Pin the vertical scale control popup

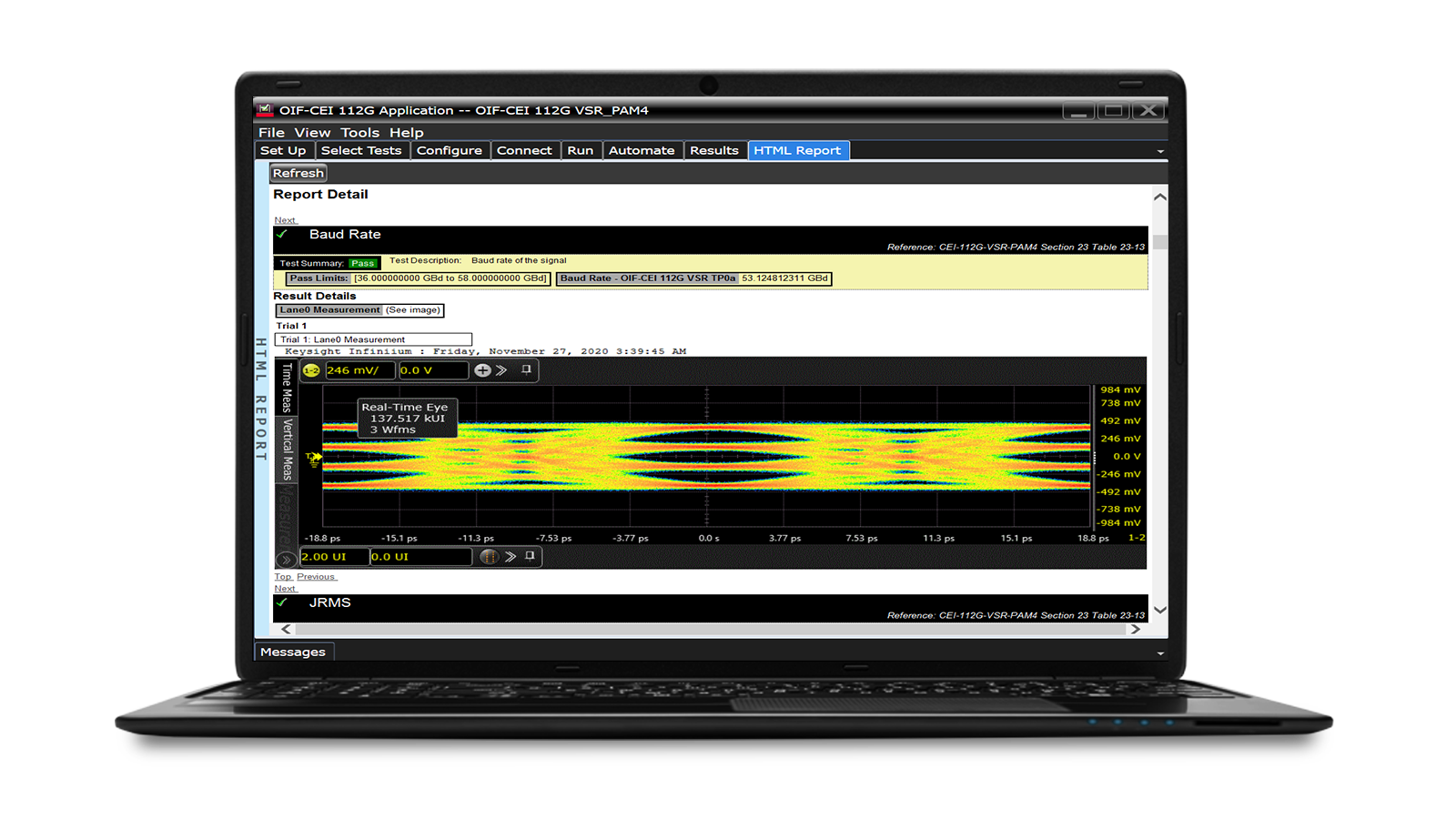[527, 370]
